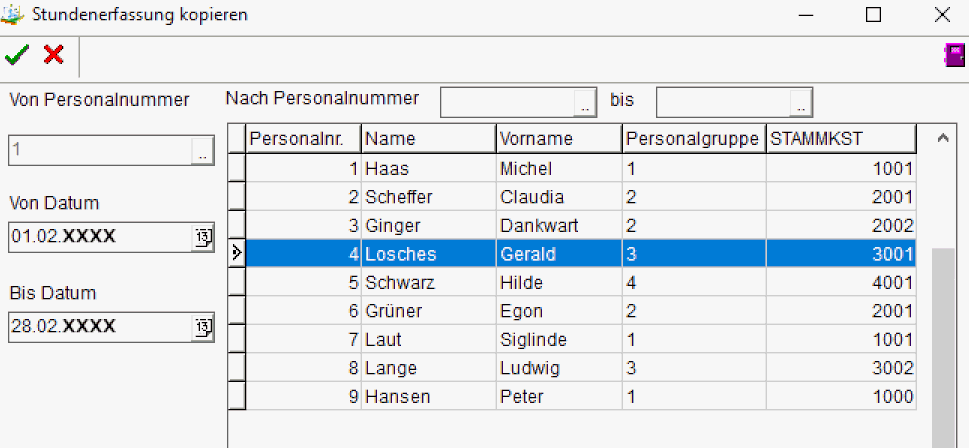This screenshot has width=969, height=448.
Task: Click the vertical scrollbar thumb
Action: [942, 347]
